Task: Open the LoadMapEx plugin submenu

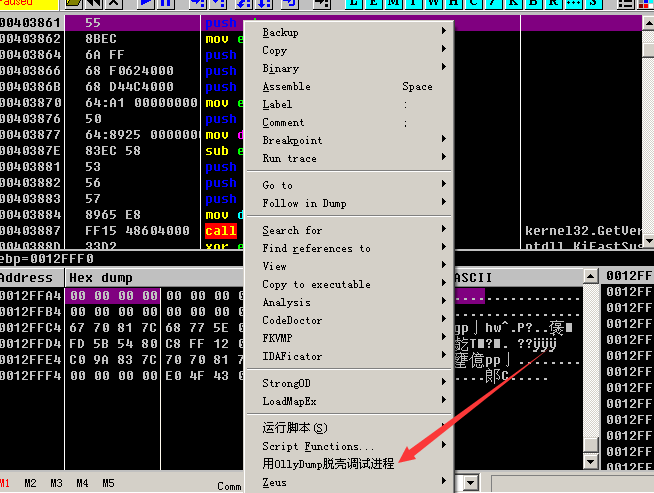Action: coord(349,401)
